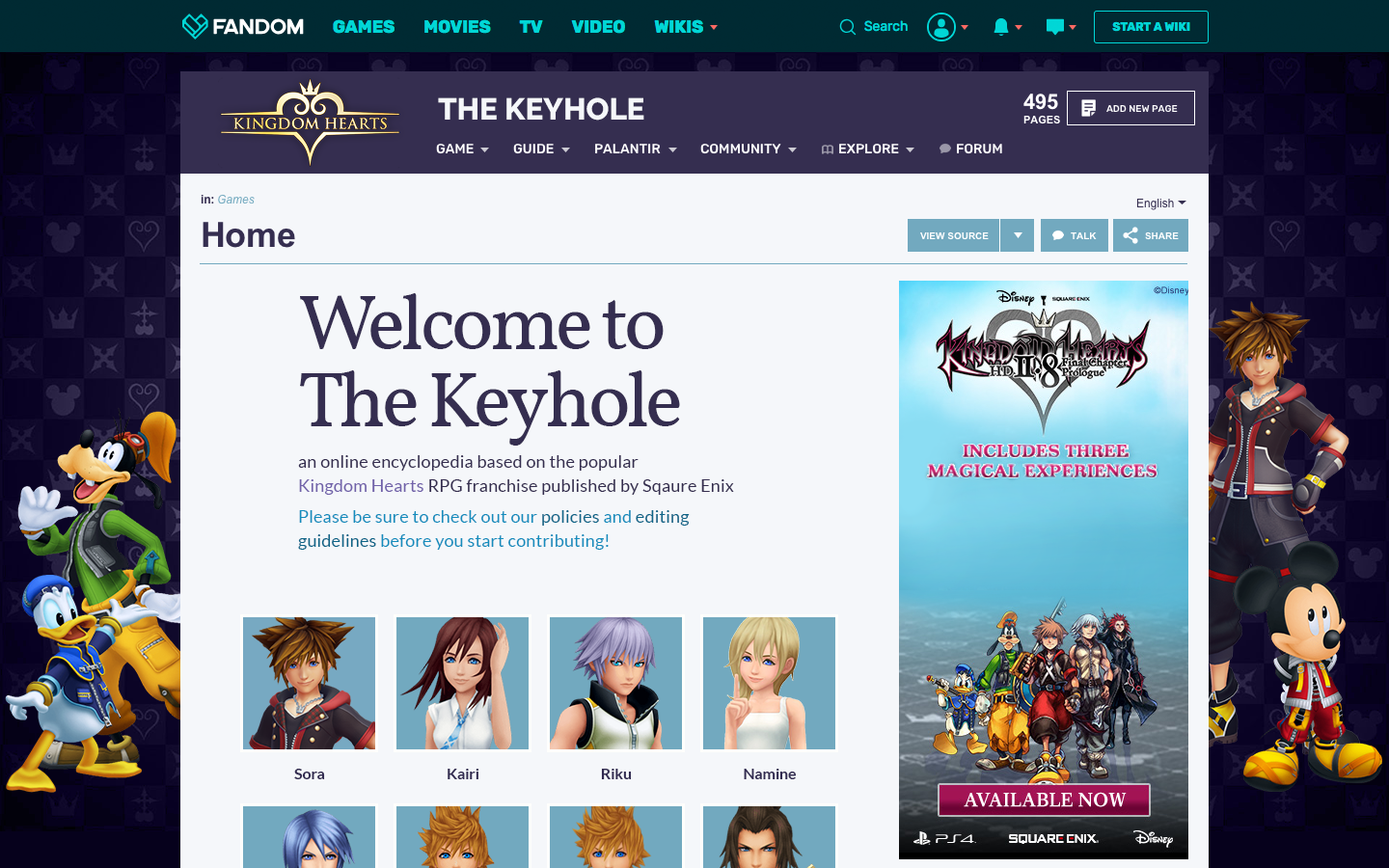Click The Keyhole wiki title
This screenshot has height=868, width=1389.
coord(541,109)
